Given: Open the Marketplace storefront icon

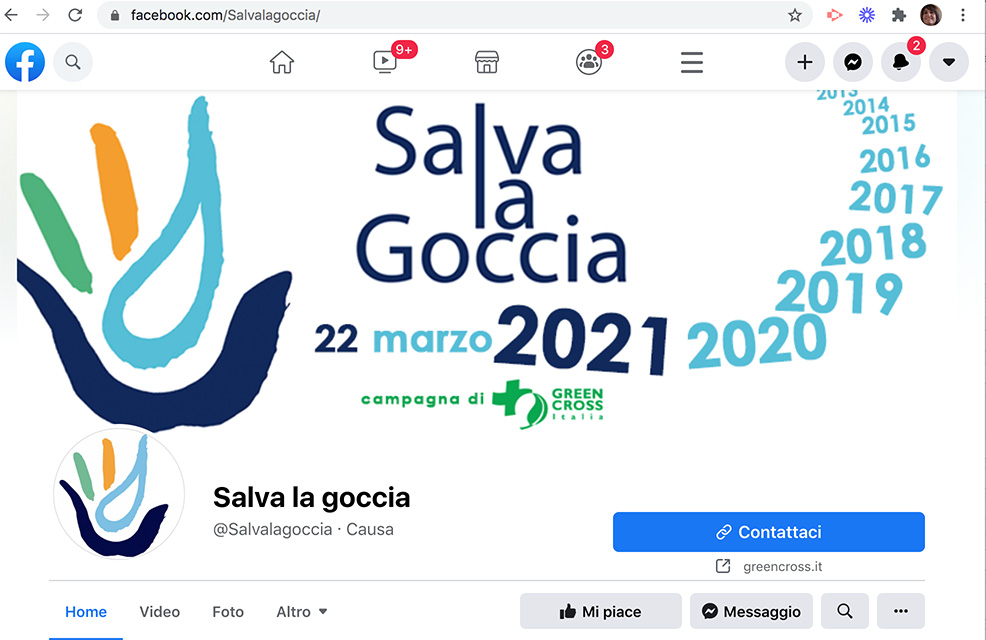Looking at the screenshot, I should 487,62.
